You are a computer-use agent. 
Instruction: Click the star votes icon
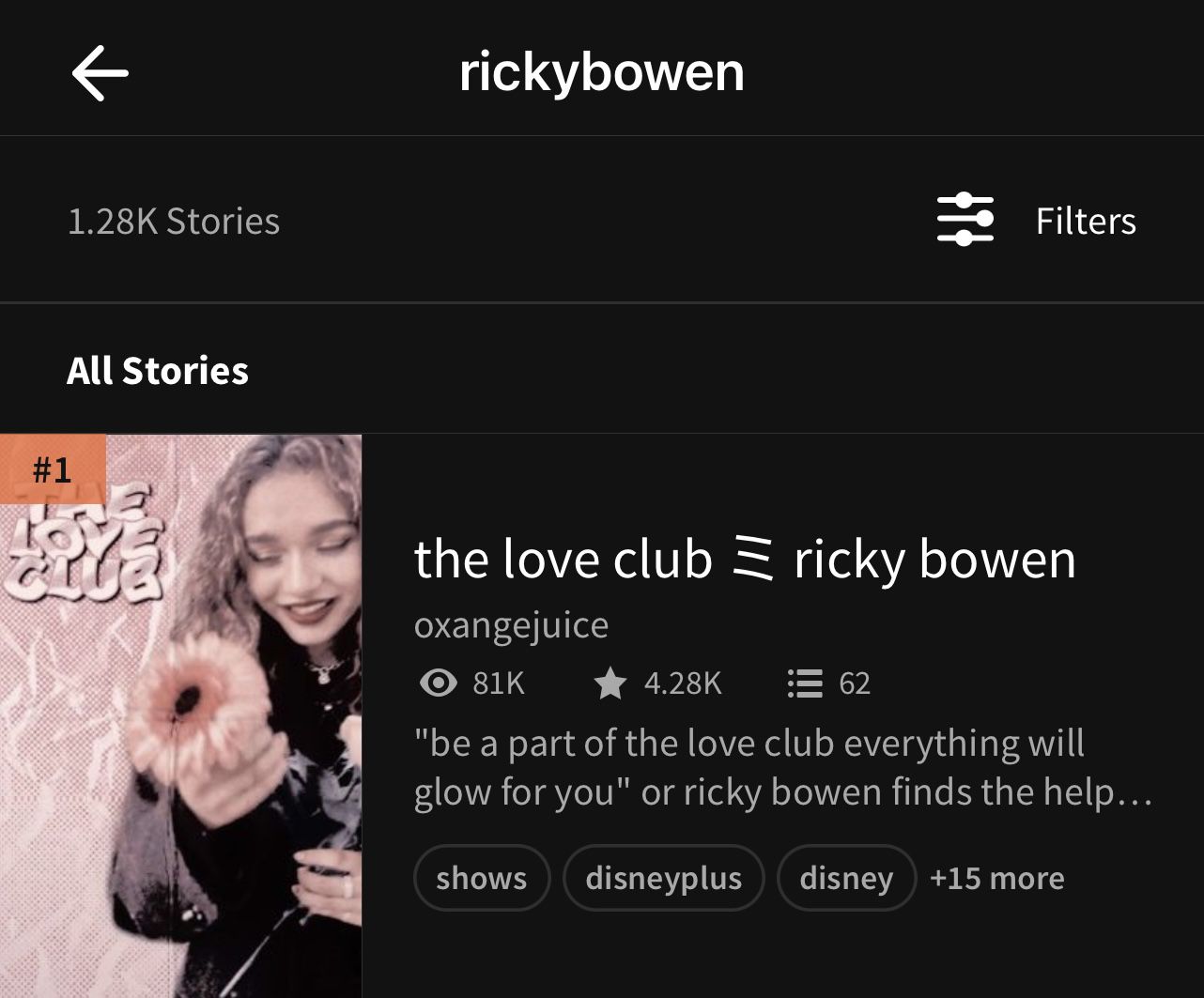pos(610,683)
